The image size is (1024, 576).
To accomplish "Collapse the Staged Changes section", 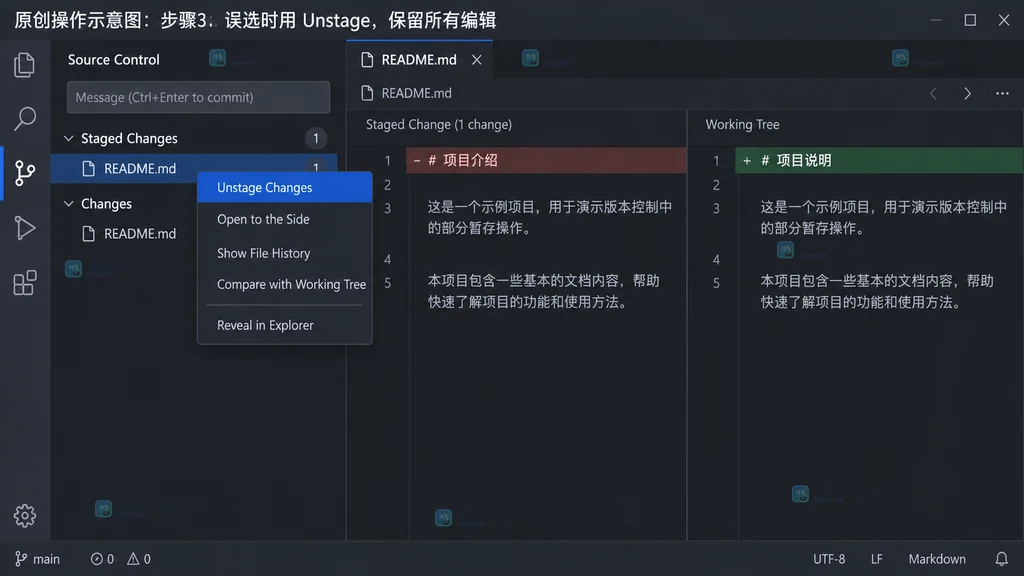I will tap(69, 138).
